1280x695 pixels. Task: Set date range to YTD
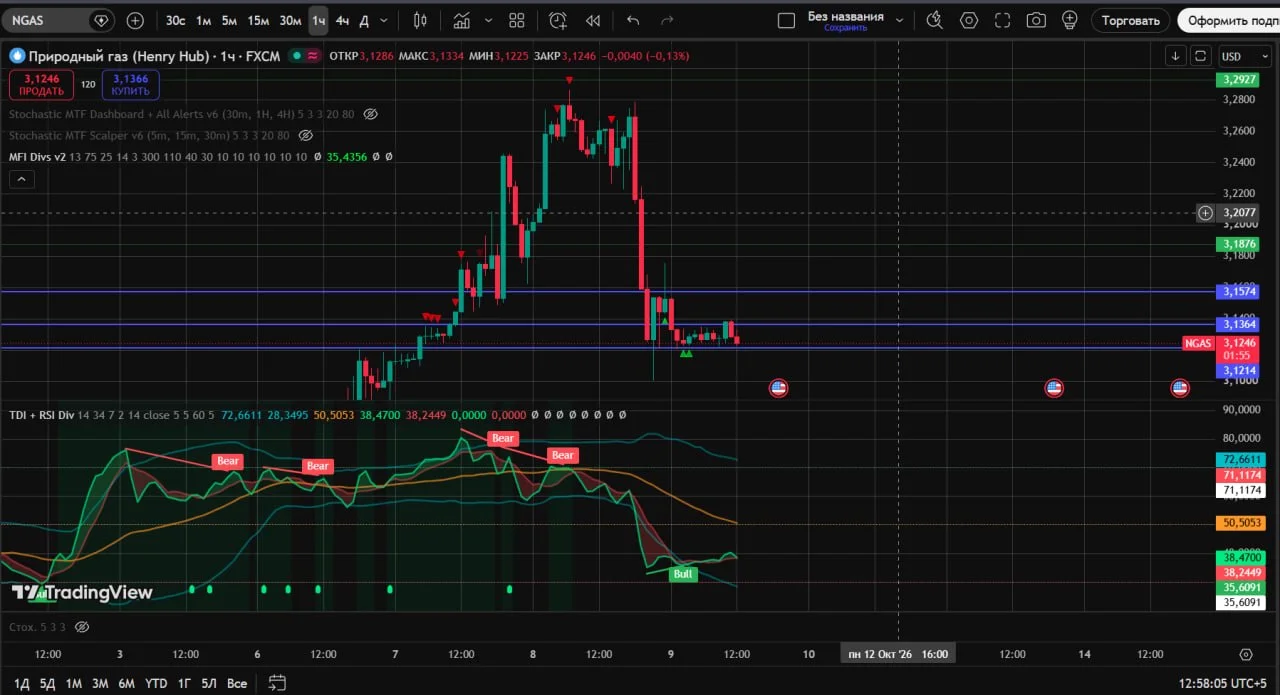156,683
